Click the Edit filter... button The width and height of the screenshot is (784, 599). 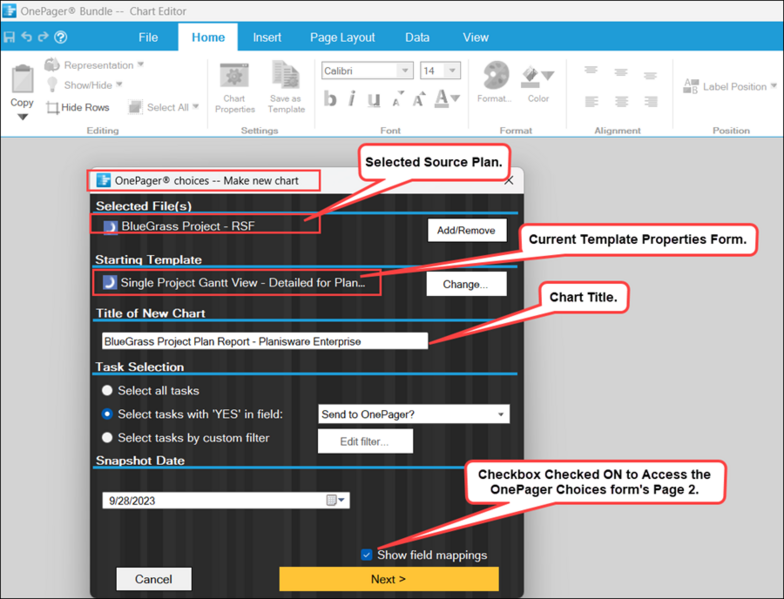click(365, 442)
